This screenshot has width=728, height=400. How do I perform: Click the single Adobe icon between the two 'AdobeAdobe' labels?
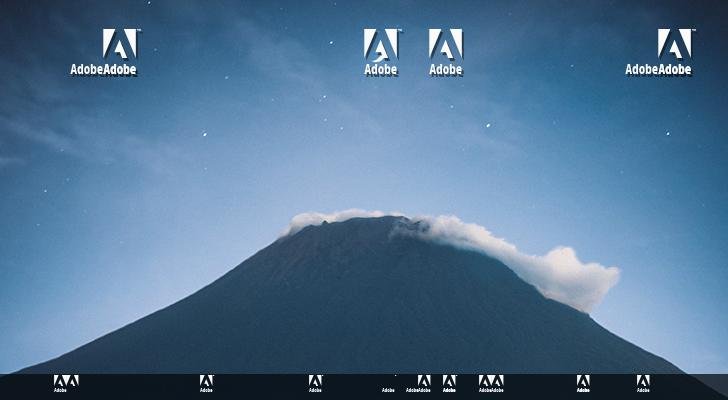click(449, 381)
